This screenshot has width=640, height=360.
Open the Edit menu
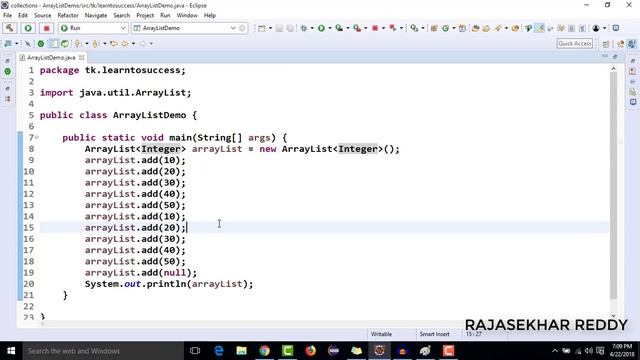[x=23, y=16]
